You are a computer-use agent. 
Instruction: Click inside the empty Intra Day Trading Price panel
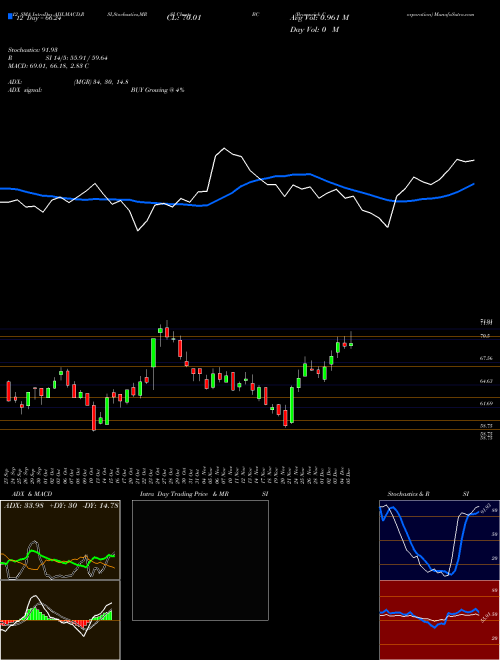200,560
